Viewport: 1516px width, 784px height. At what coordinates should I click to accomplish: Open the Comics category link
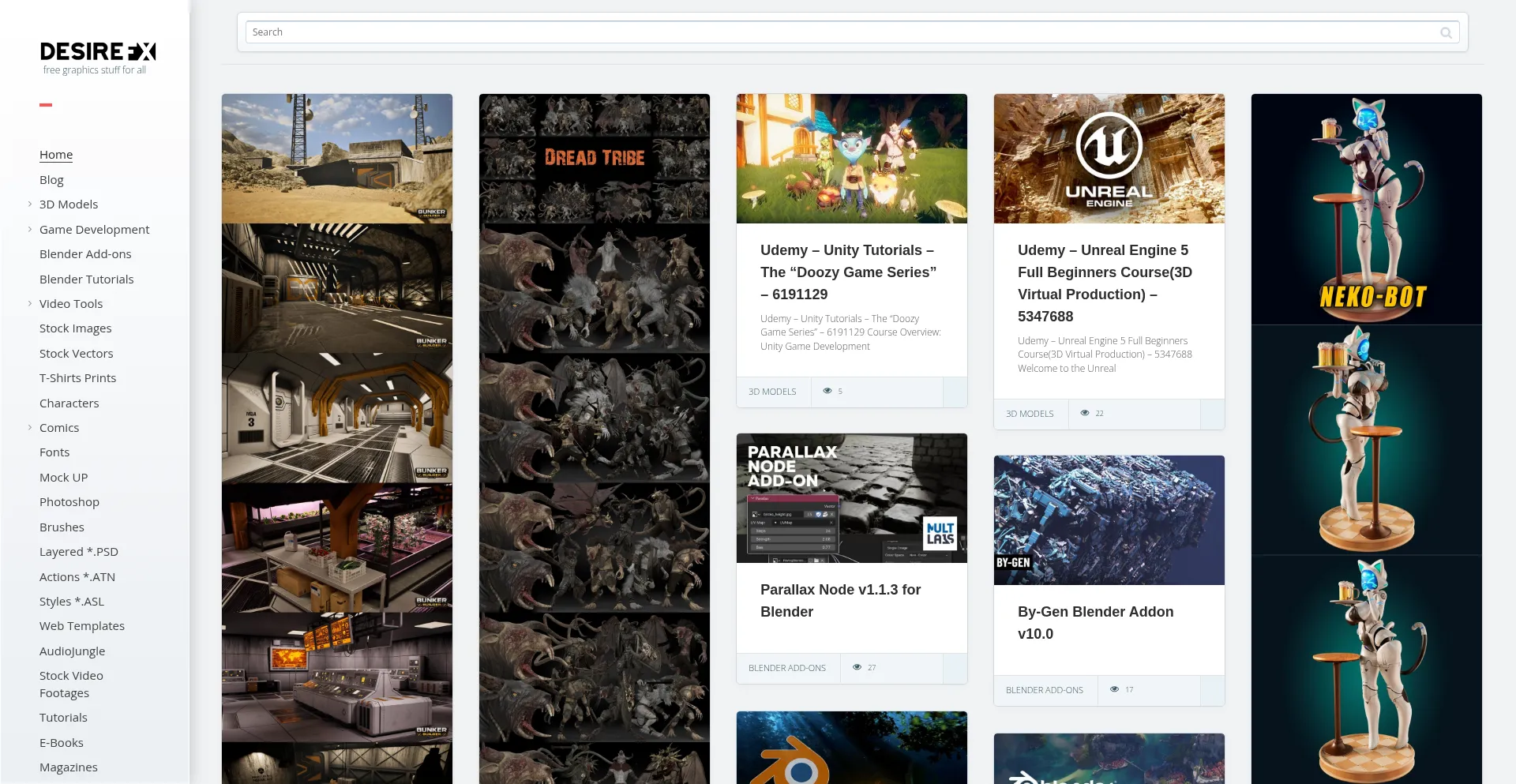pyautogui.click(x=59, y=428)
